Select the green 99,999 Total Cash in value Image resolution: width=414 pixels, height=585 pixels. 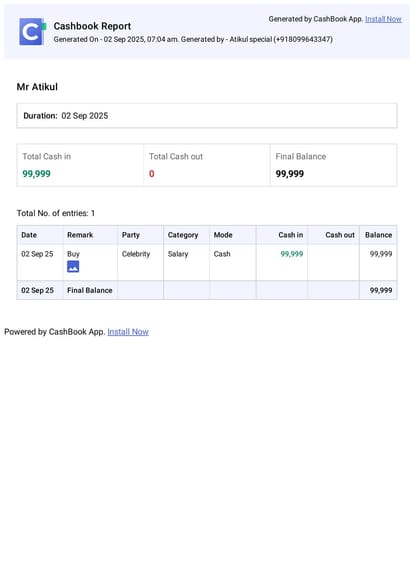click(37, 174)
